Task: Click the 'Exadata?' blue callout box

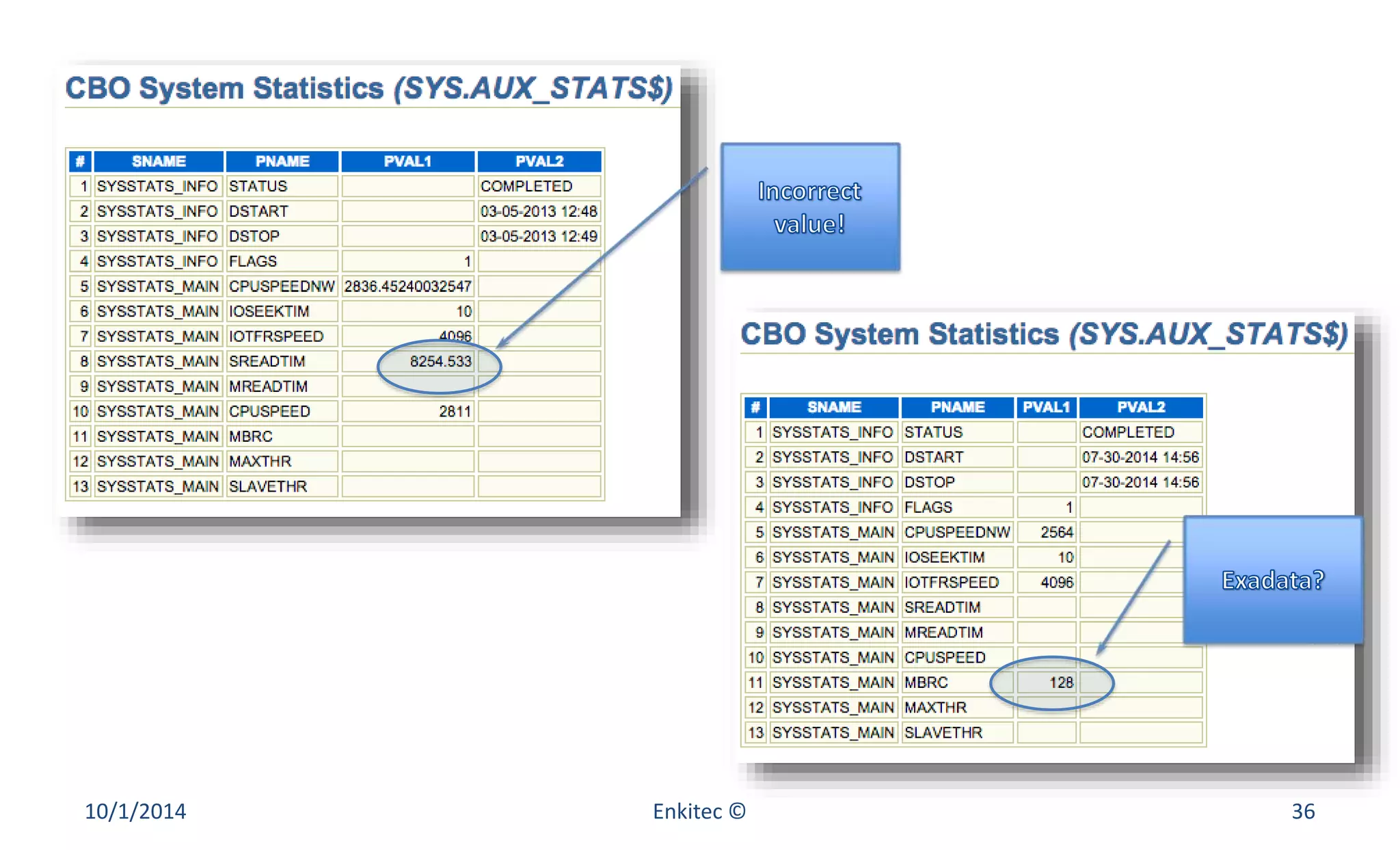Action: click(x=1273, y=580)
